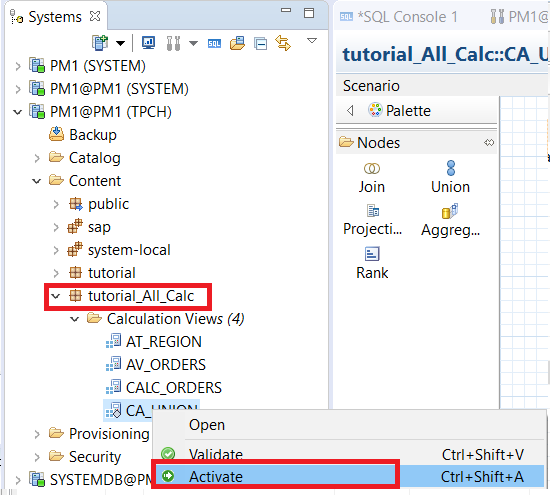
Task: Click the Link with Editor arrows icon
Action: (x=283, y=43)
